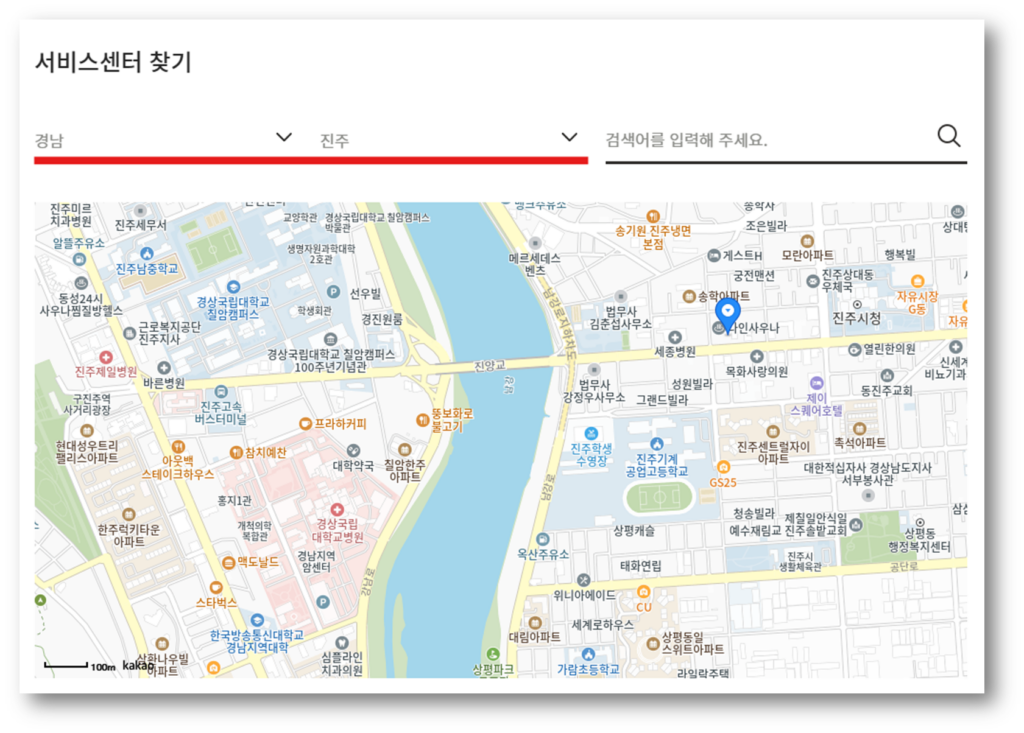The width and height of the screenshot is (1024, 733).
Task: Select the blue service center map pin
Action: coord(727,315)
